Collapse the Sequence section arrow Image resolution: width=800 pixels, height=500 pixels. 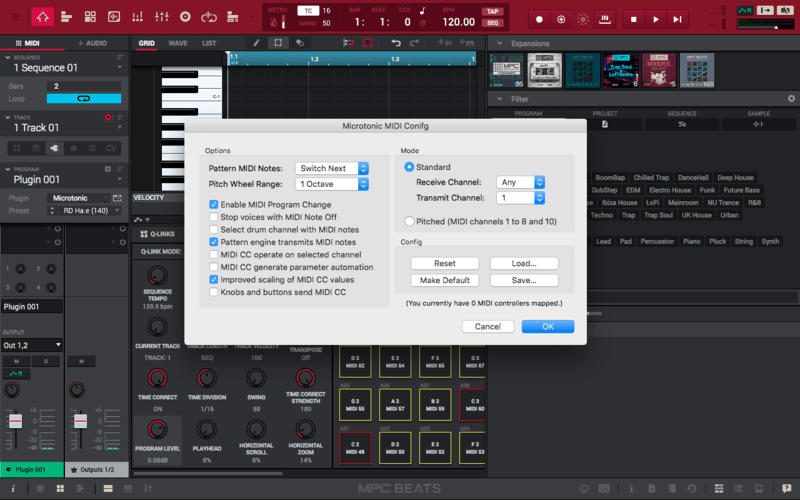8,58
